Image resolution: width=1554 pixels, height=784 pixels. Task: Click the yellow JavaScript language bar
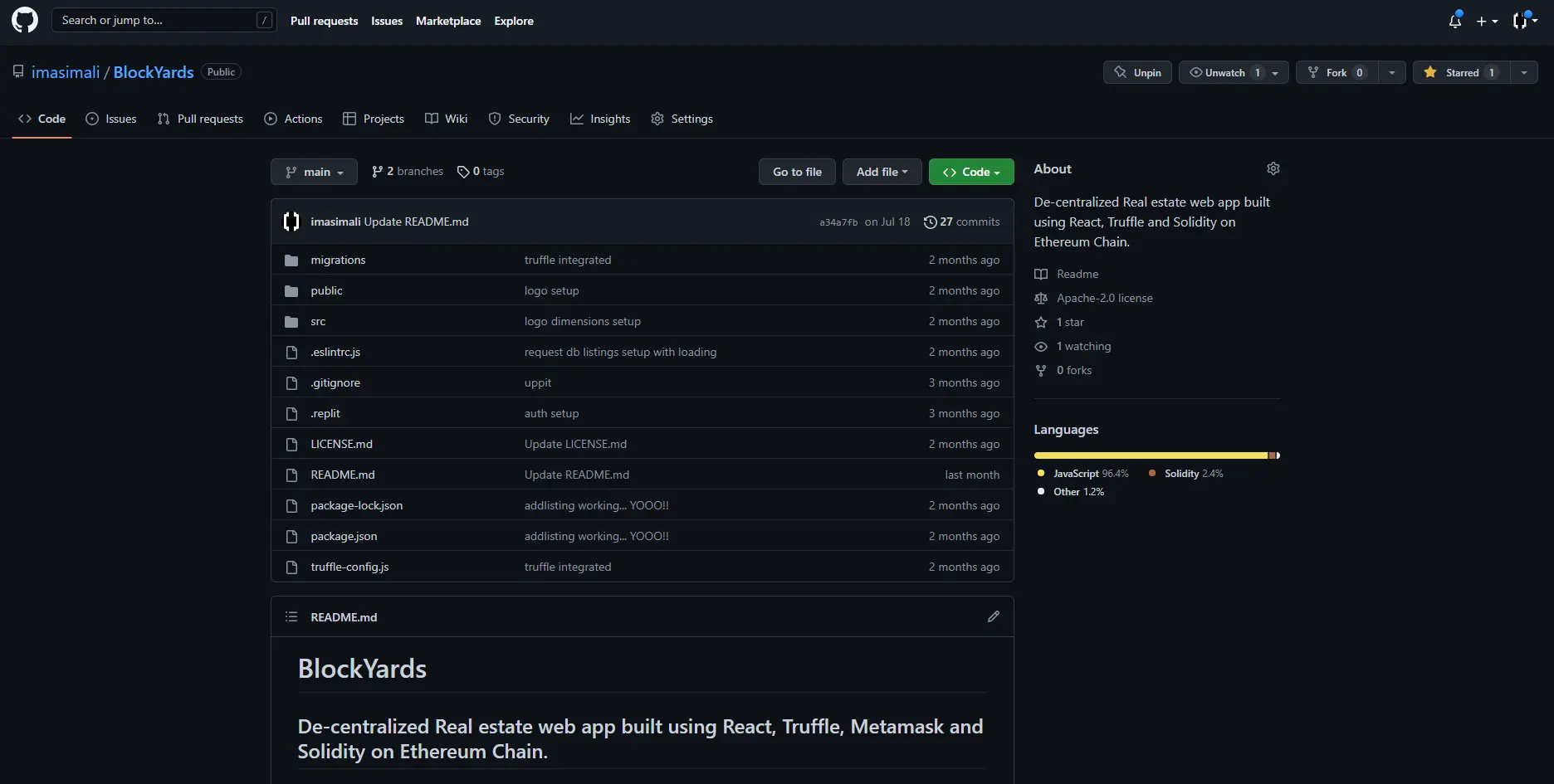[x=1151, y=455]
